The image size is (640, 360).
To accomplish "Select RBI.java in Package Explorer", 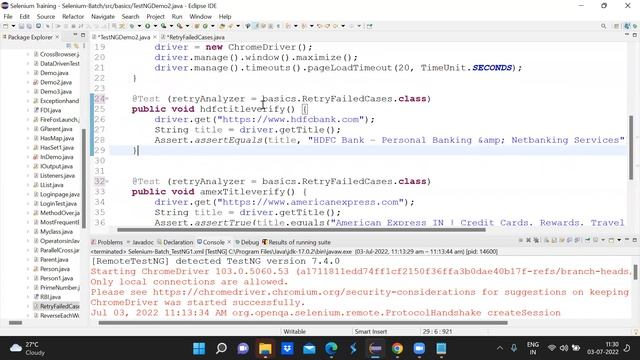I will tap(47, 297).
